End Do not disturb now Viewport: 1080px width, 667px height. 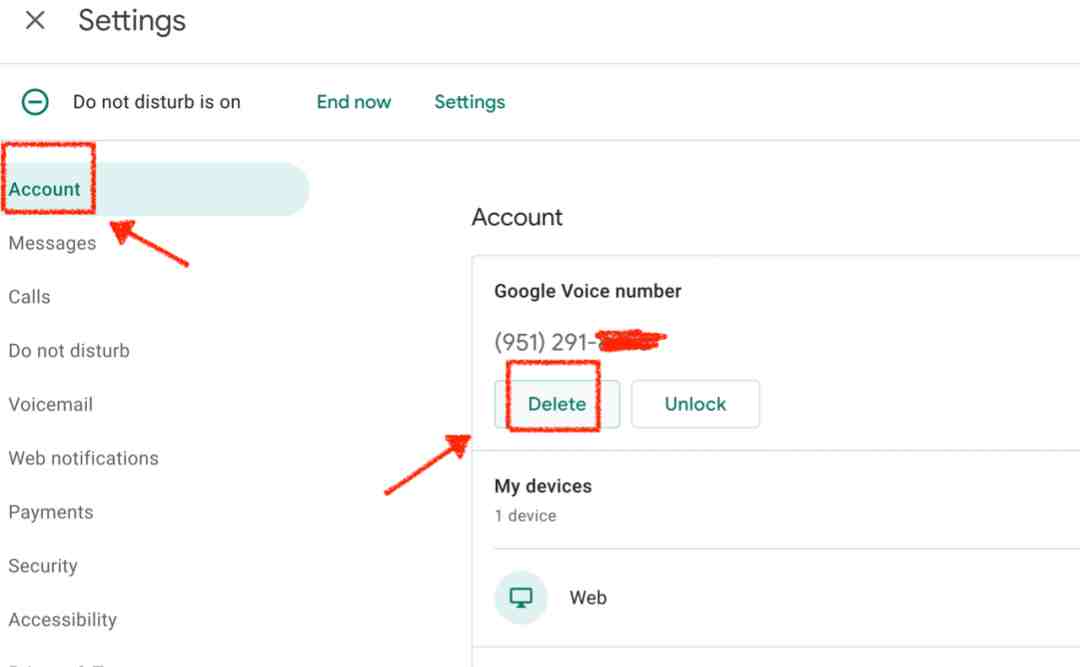coord(353,102)
